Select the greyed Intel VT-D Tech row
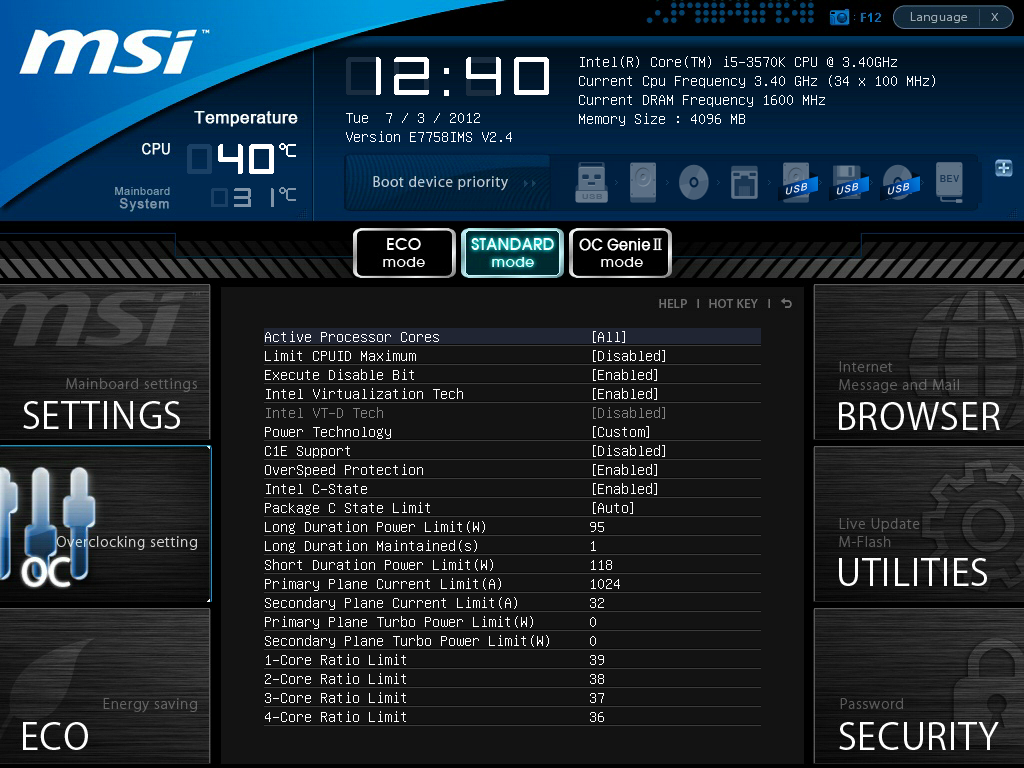 pyautogui.click(x=512, y=413)
